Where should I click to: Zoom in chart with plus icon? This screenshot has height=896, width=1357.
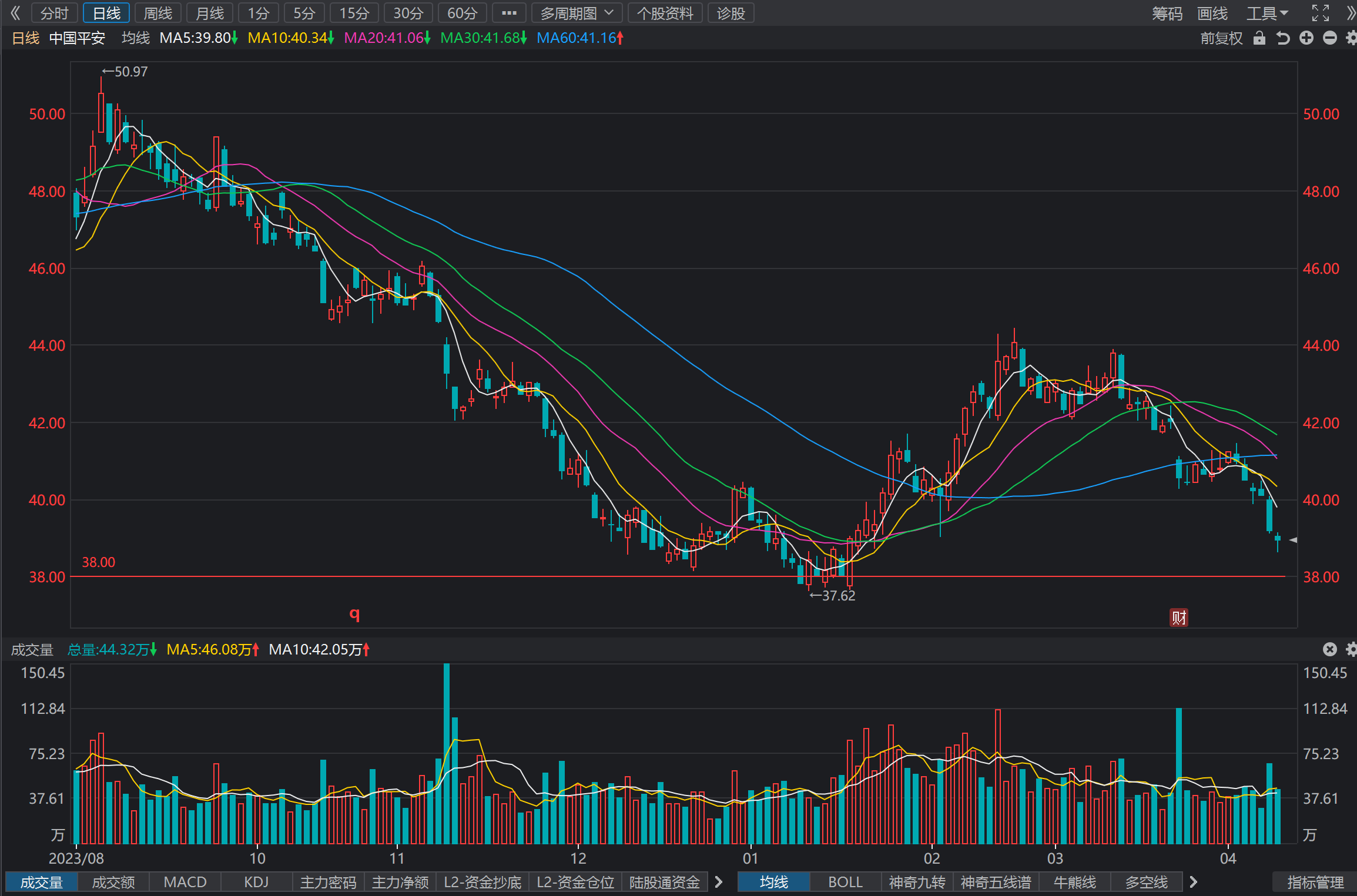coord(1306,38)
